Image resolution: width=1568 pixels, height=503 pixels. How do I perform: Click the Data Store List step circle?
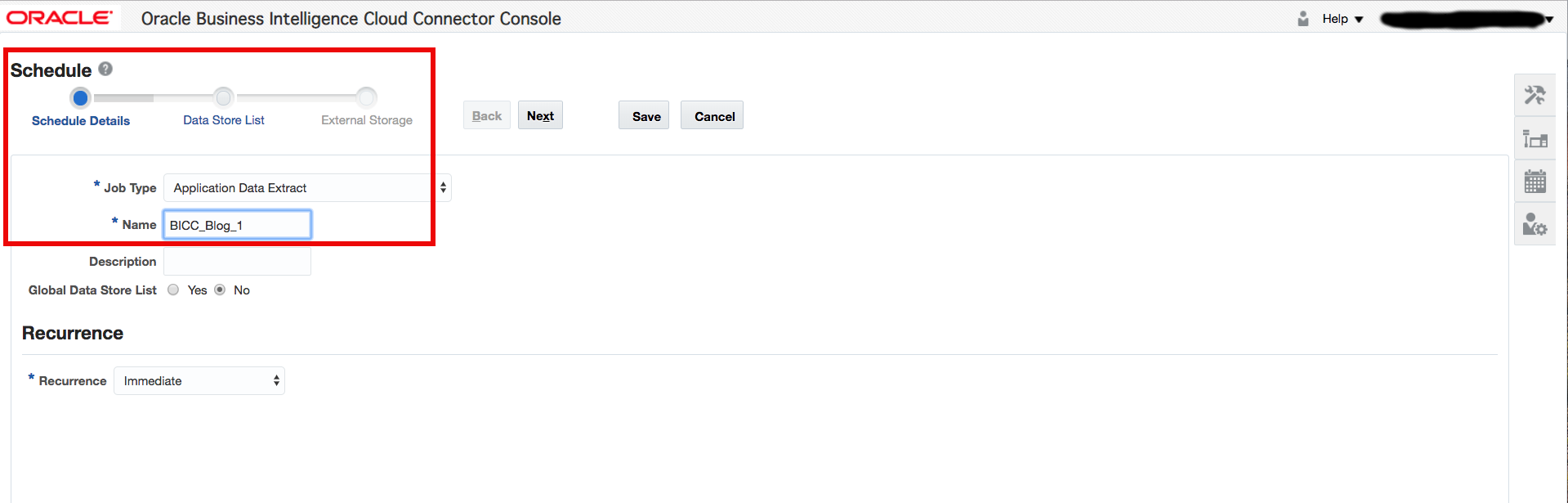pos(223,98)
